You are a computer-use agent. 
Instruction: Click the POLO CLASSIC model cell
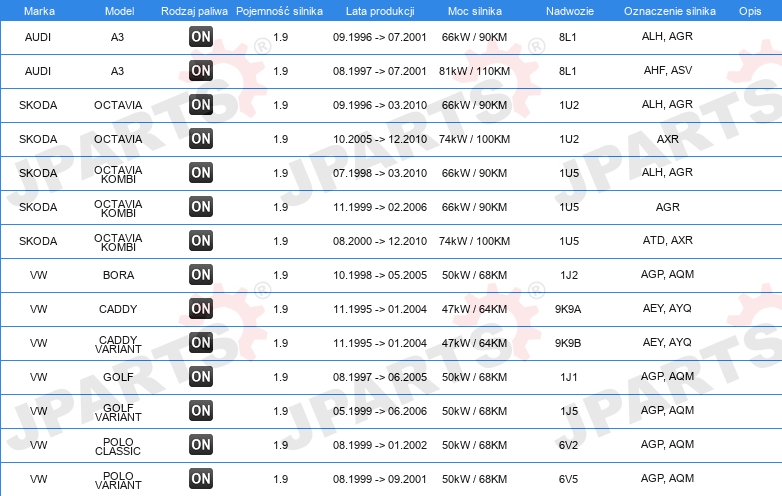(118, 446)
